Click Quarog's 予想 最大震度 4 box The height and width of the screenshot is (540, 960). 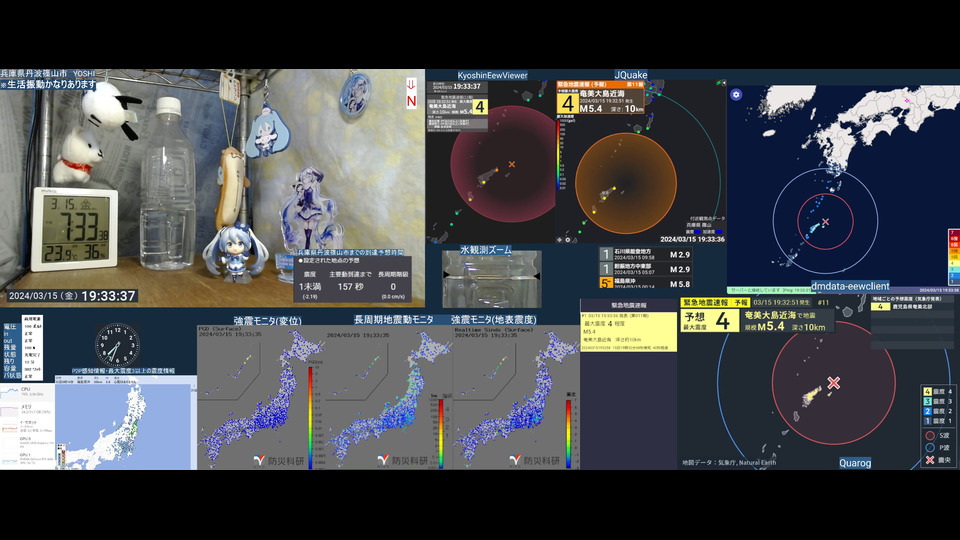pos(710,320)
